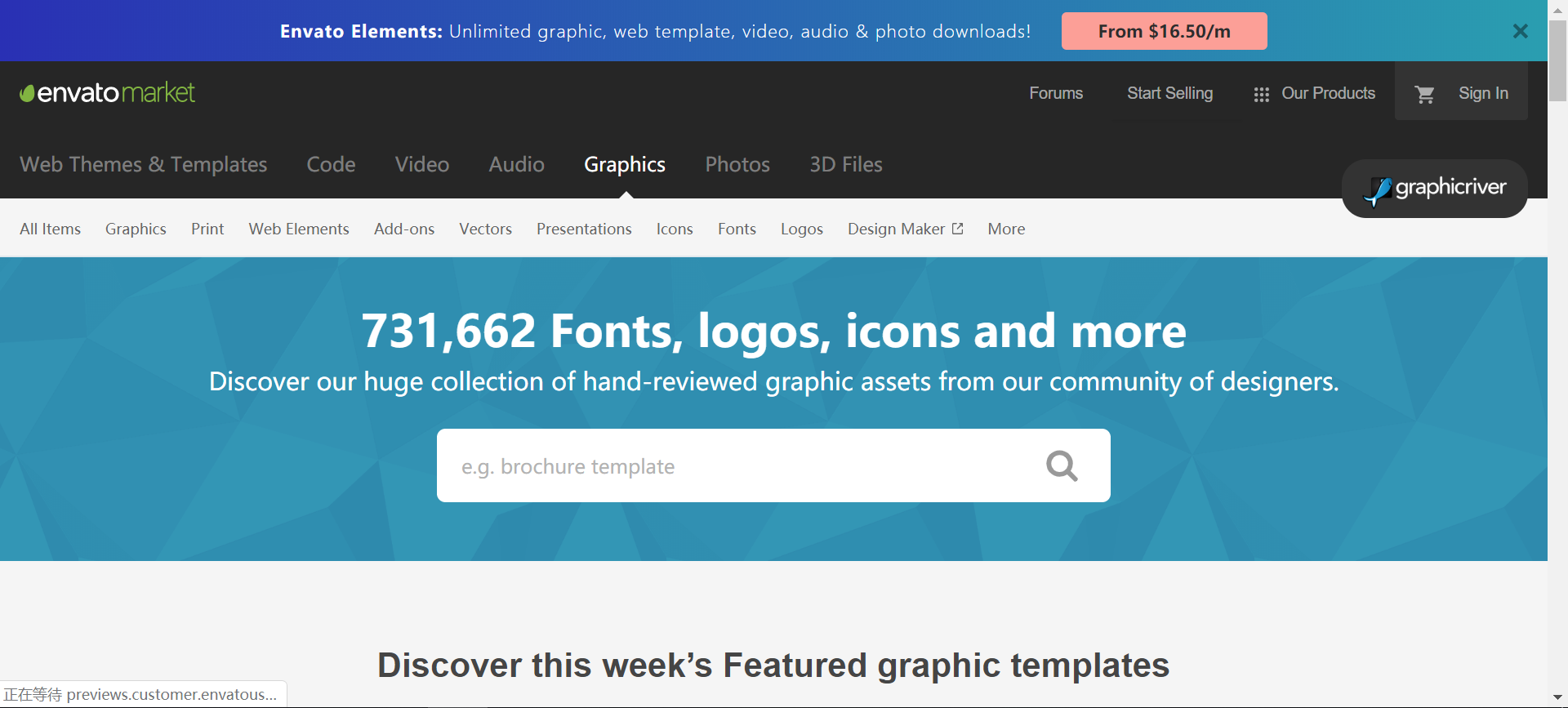Open the Add-ons subcategory

coord(404,229)
